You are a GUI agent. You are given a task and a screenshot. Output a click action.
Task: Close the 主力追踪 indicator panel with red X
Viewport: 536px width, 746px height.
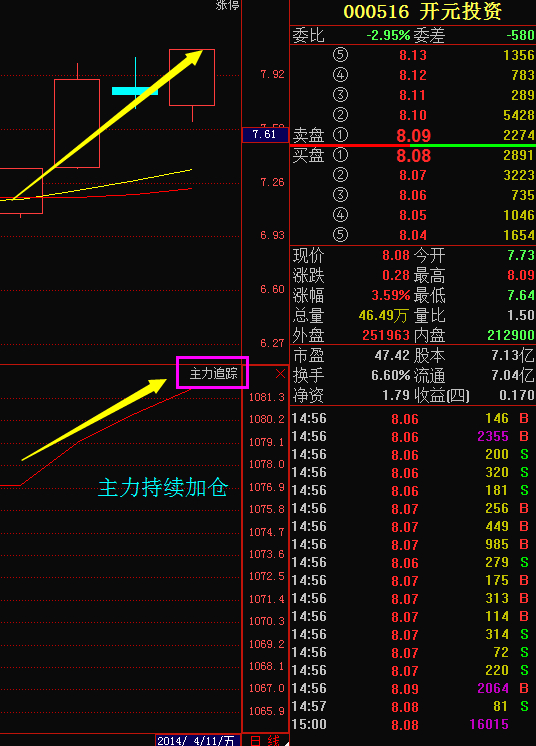pyautogui.click(x=280, y=374)
